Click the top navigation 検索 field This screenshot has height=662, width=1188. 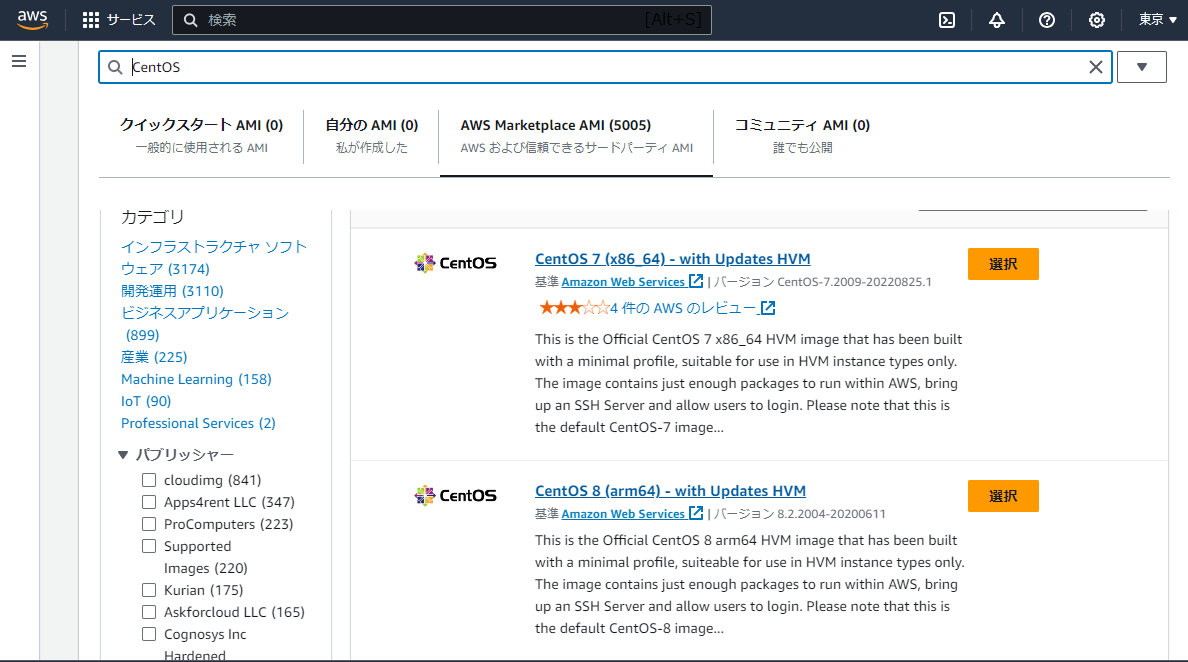[442, 20]
